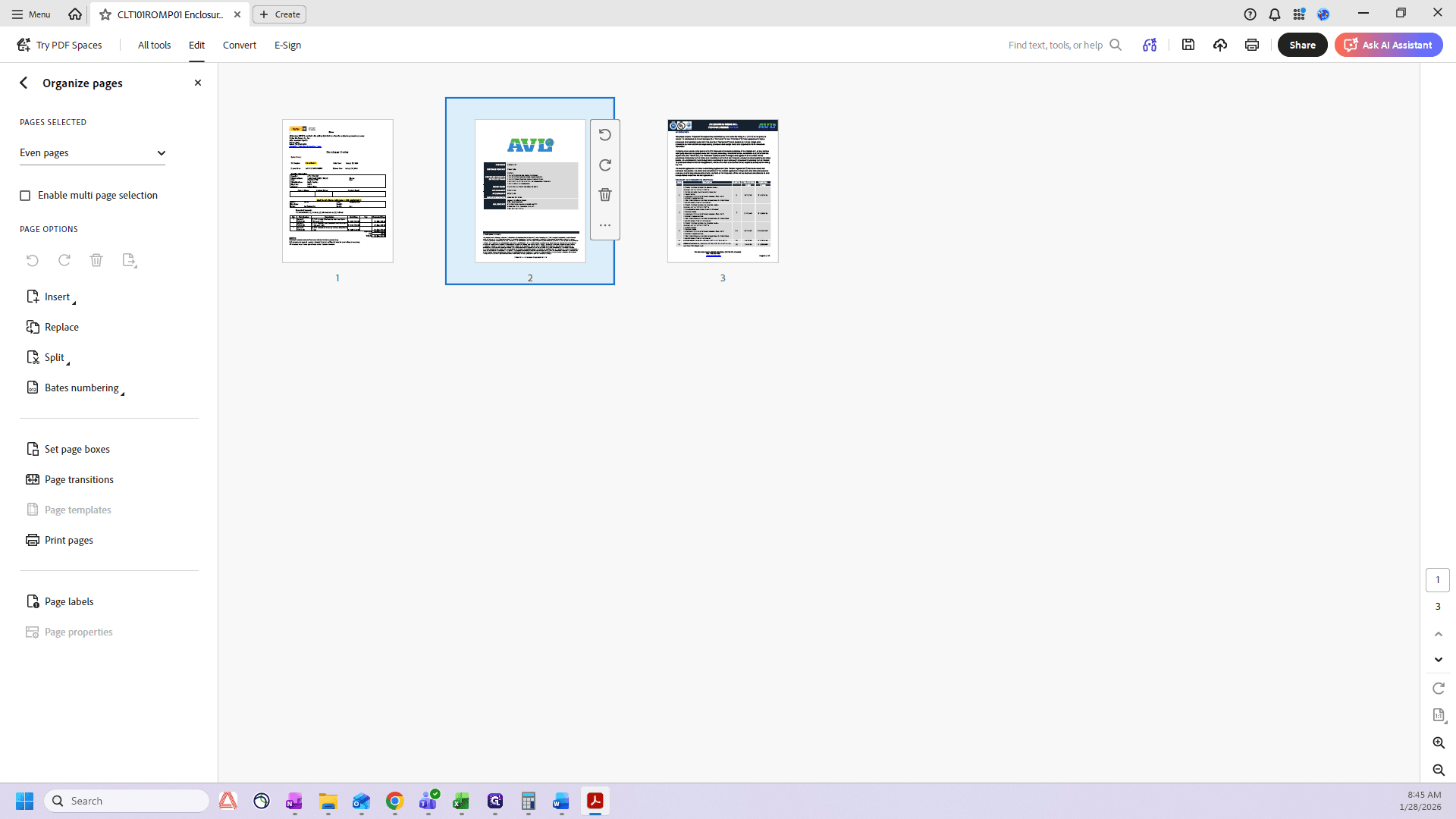Click the Ask AI Assistant button

click(1389, 45)
